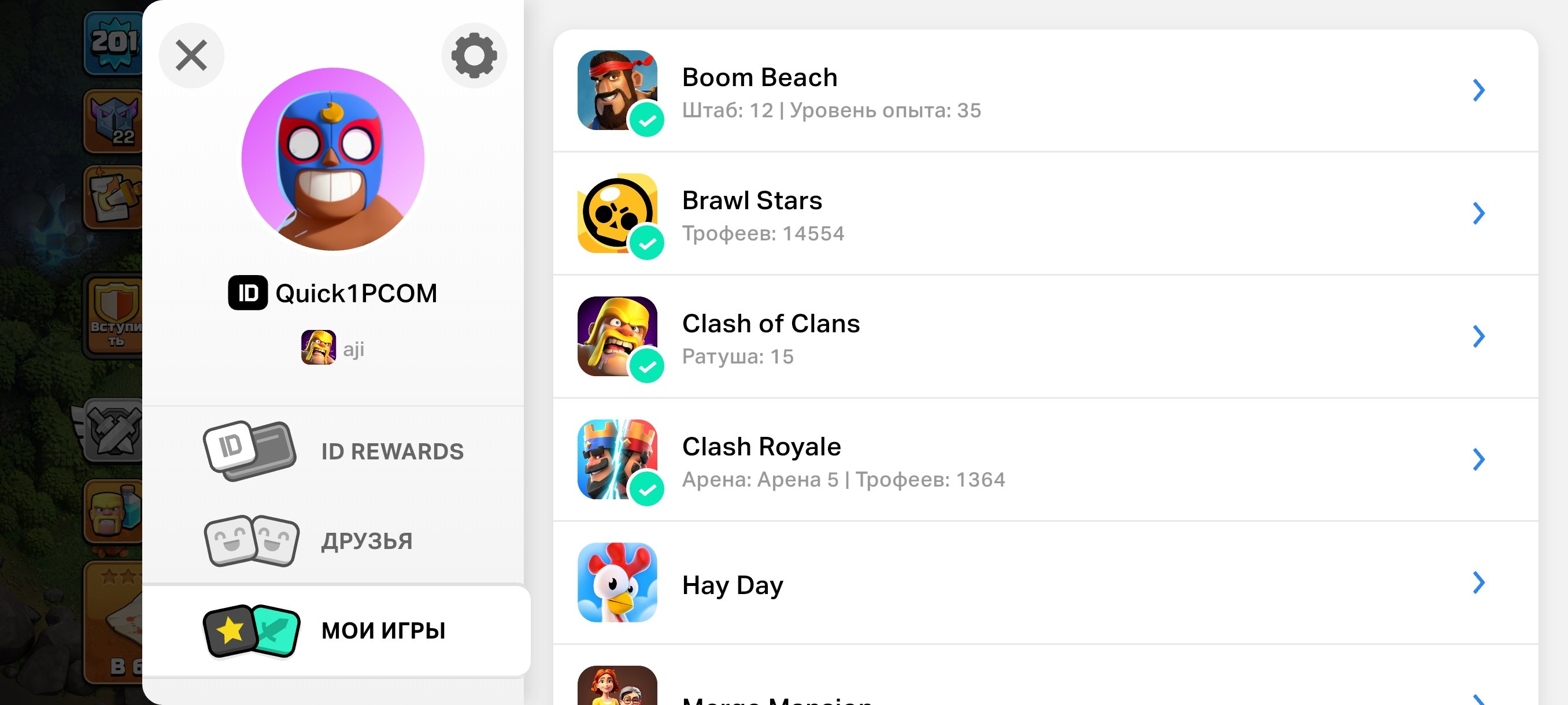Click the Hay Day chicken icon

coord(616,582)
